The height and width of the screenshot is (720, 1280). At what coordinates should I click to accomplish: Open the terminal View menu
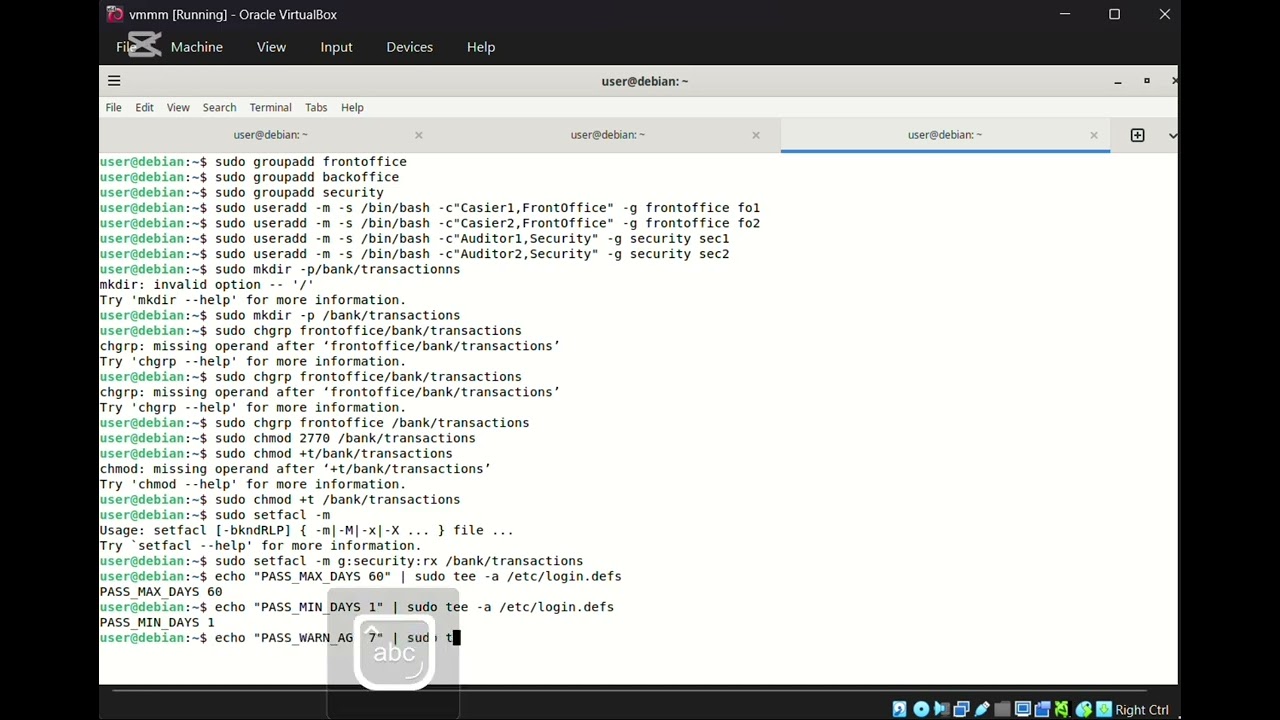click(x=178, y=107)
